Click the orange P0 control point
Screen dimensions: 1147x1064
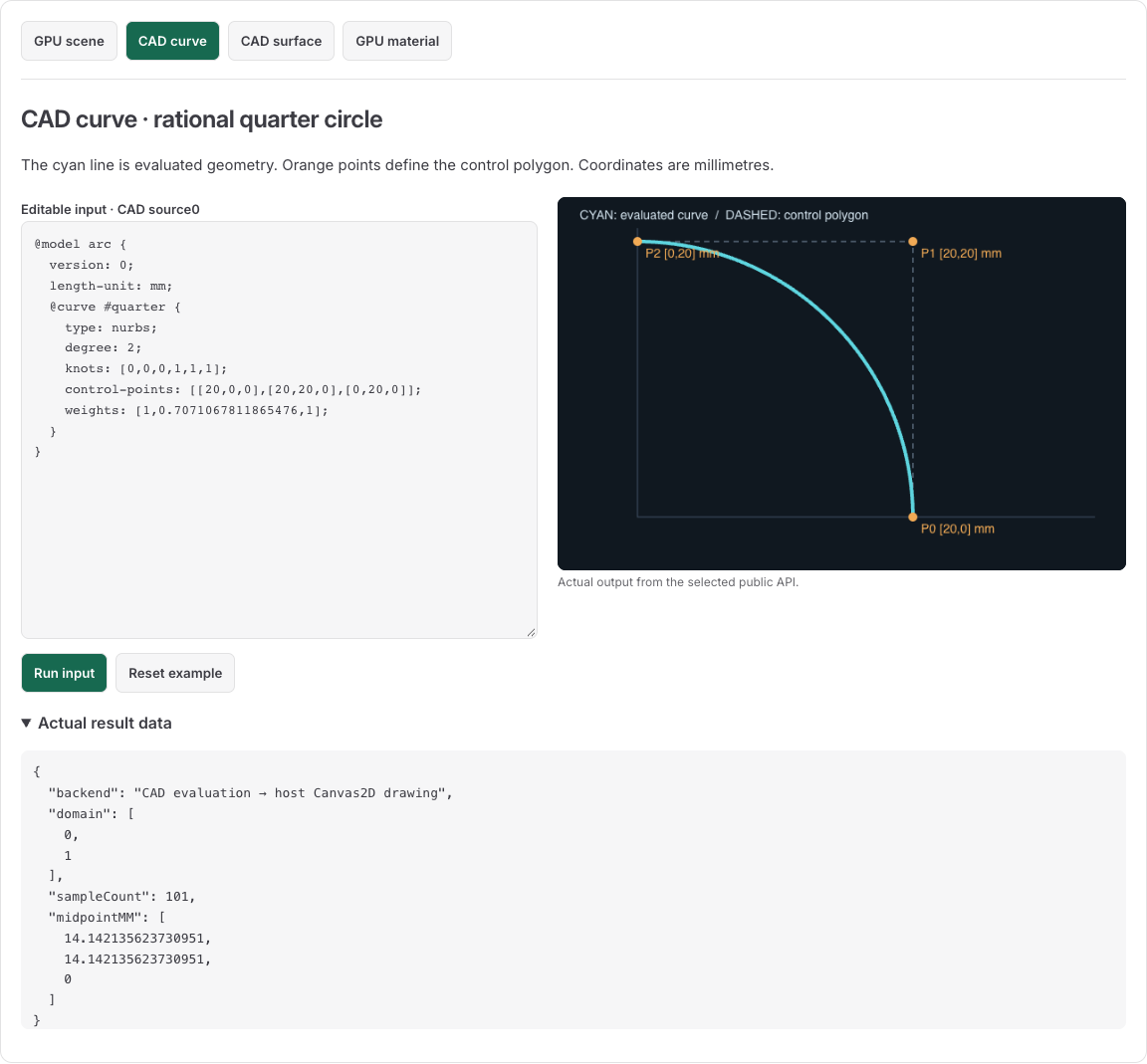(x=913, y=517)
